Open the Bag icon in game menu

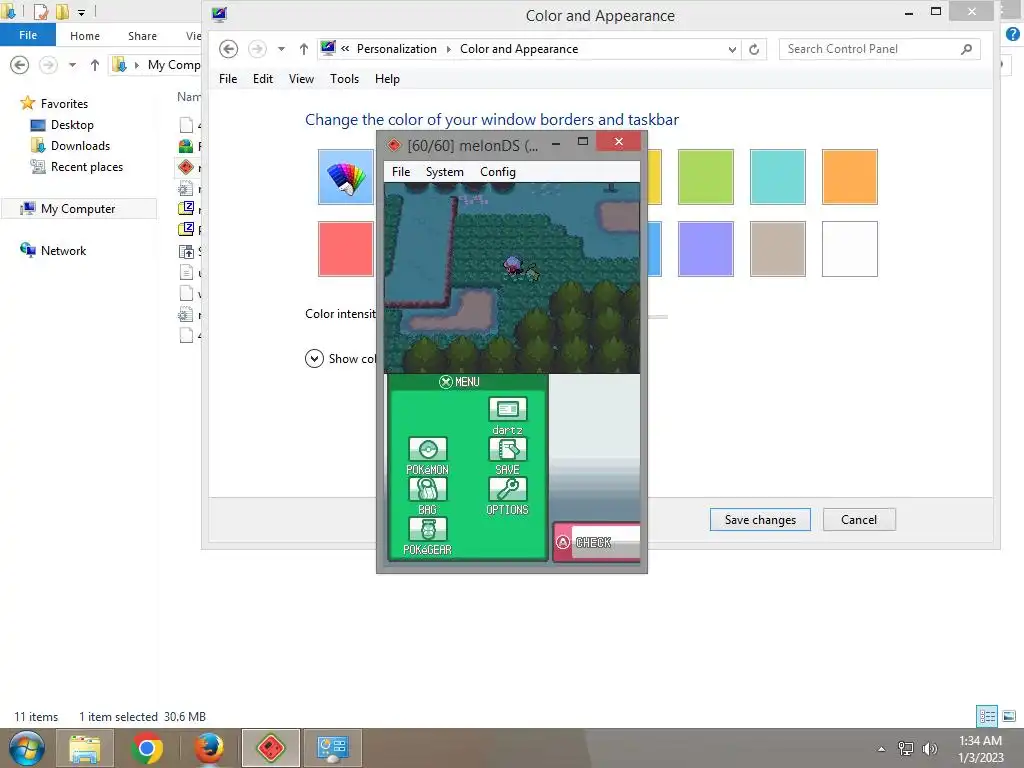pos(427,489)
